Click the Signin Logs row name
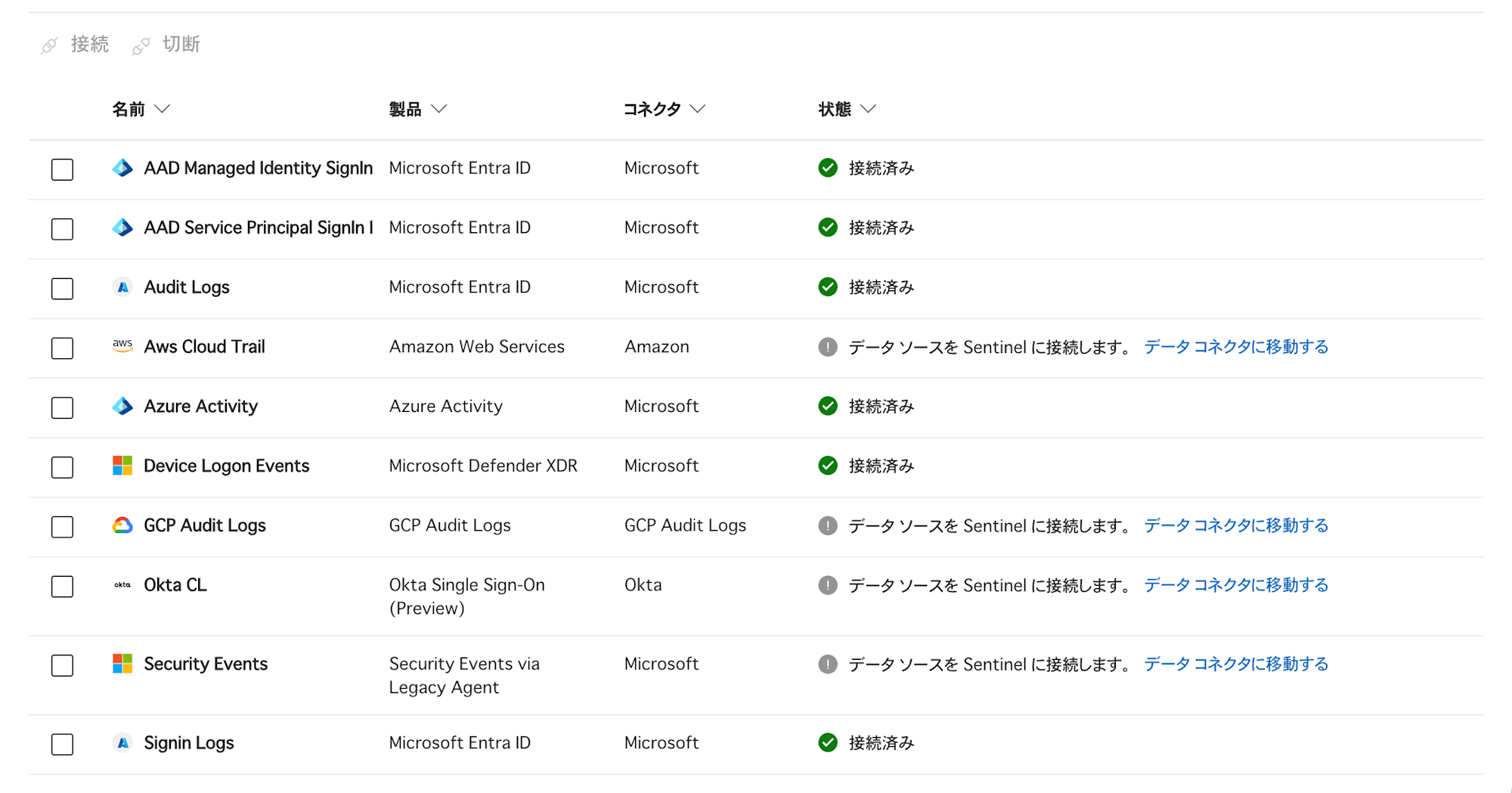This screenshot has width=1512, height=793. coord(189,743)
